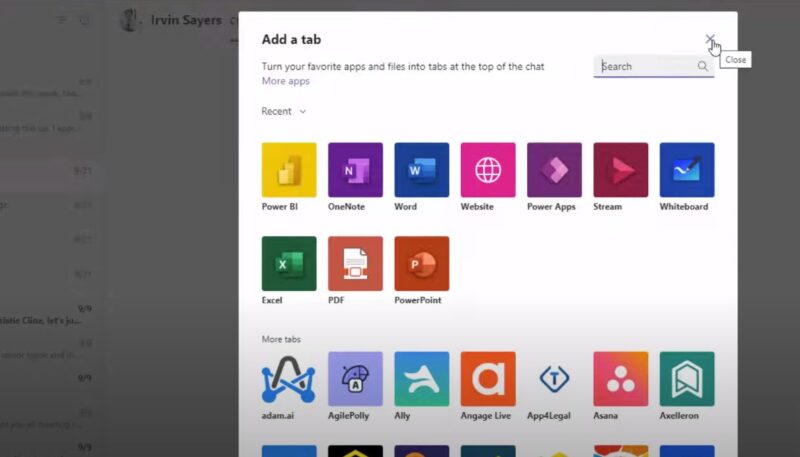
Task: Add a Website tab
Action: [x=488, y=170]
